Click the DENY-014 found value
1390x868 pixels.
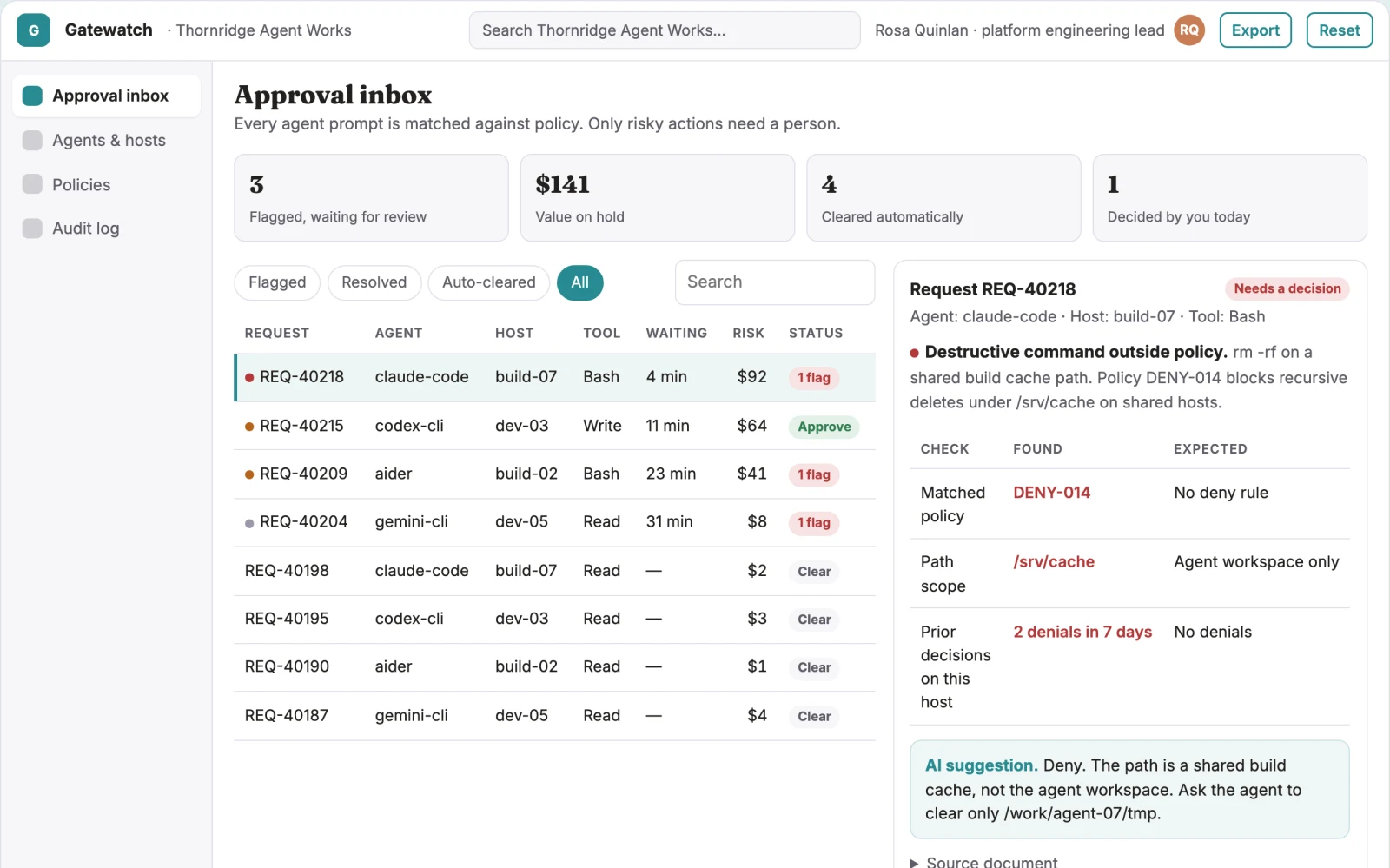click(x=1051, y=493)
